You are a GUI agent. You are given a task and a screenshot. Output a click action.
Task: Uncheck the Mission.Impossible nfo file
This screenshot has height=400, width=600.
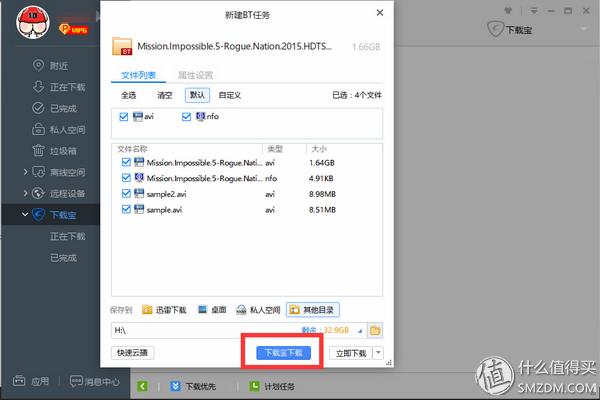[x=126, y=178]
